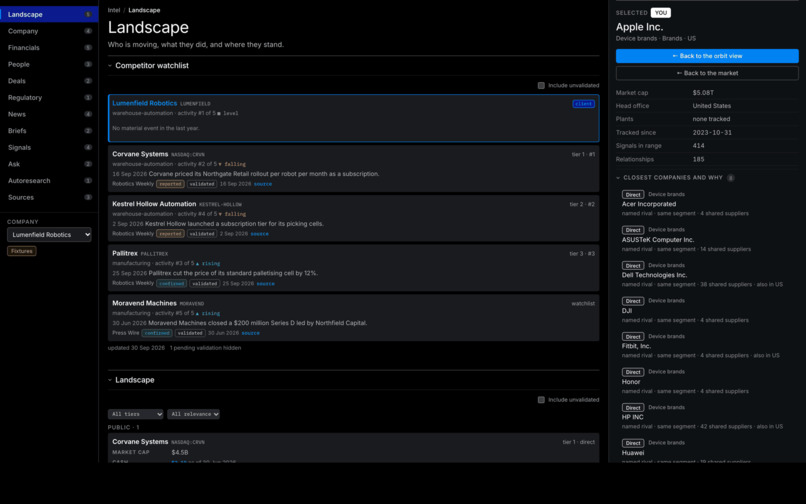The height and width of the screenshot is (504, 806).
Task: Open the source link for Moravend Machines
Action: point(250,333)
